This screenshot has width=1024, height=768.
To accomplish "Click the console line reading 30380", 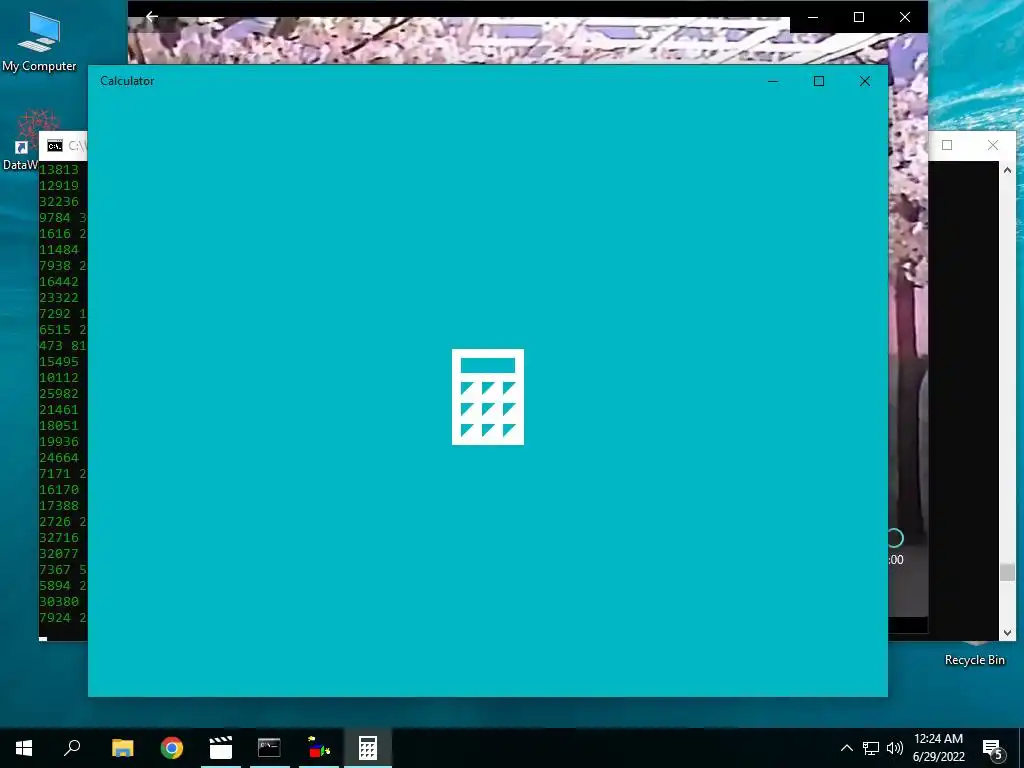I will (x=59, y=601).
